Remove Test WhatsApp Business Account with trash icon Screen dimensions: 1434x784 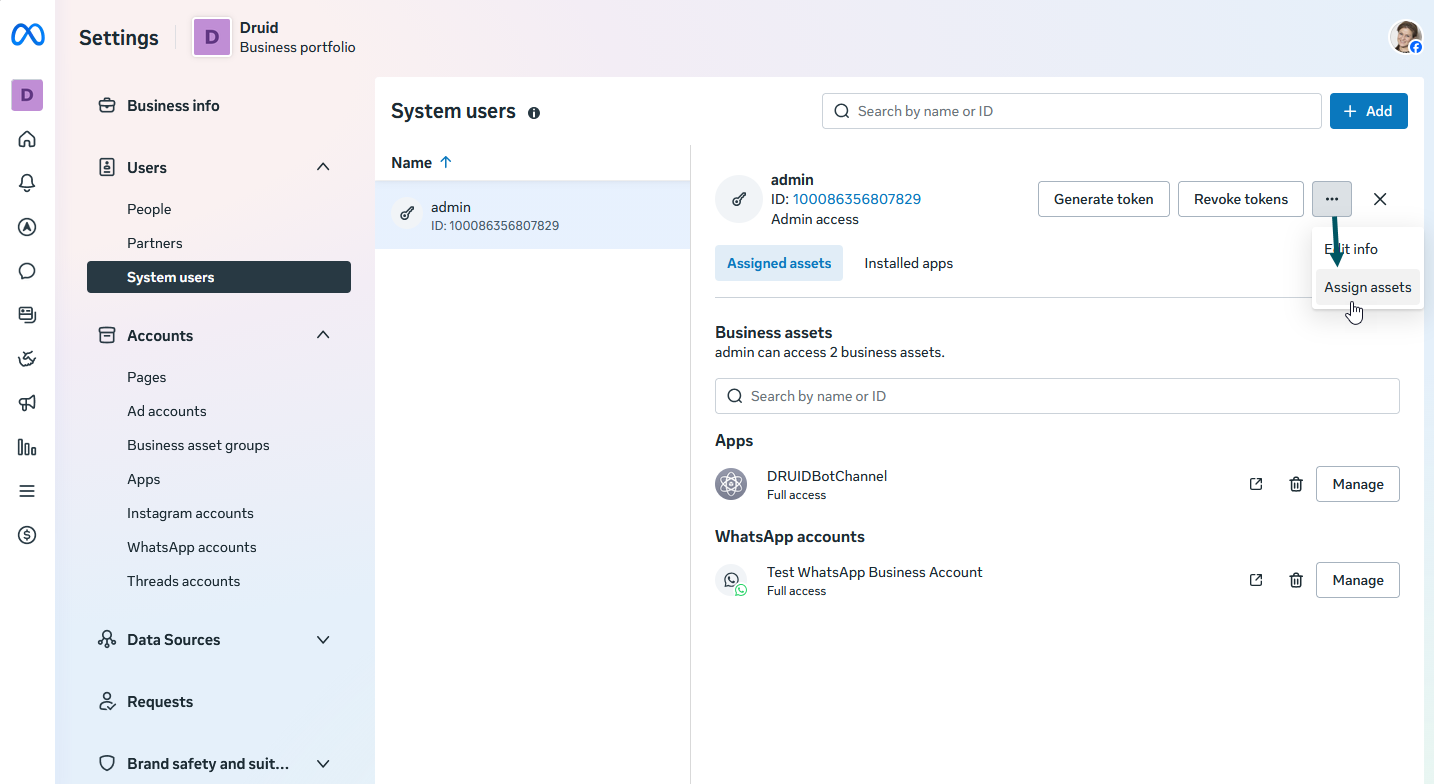[x=1296, y=580]
